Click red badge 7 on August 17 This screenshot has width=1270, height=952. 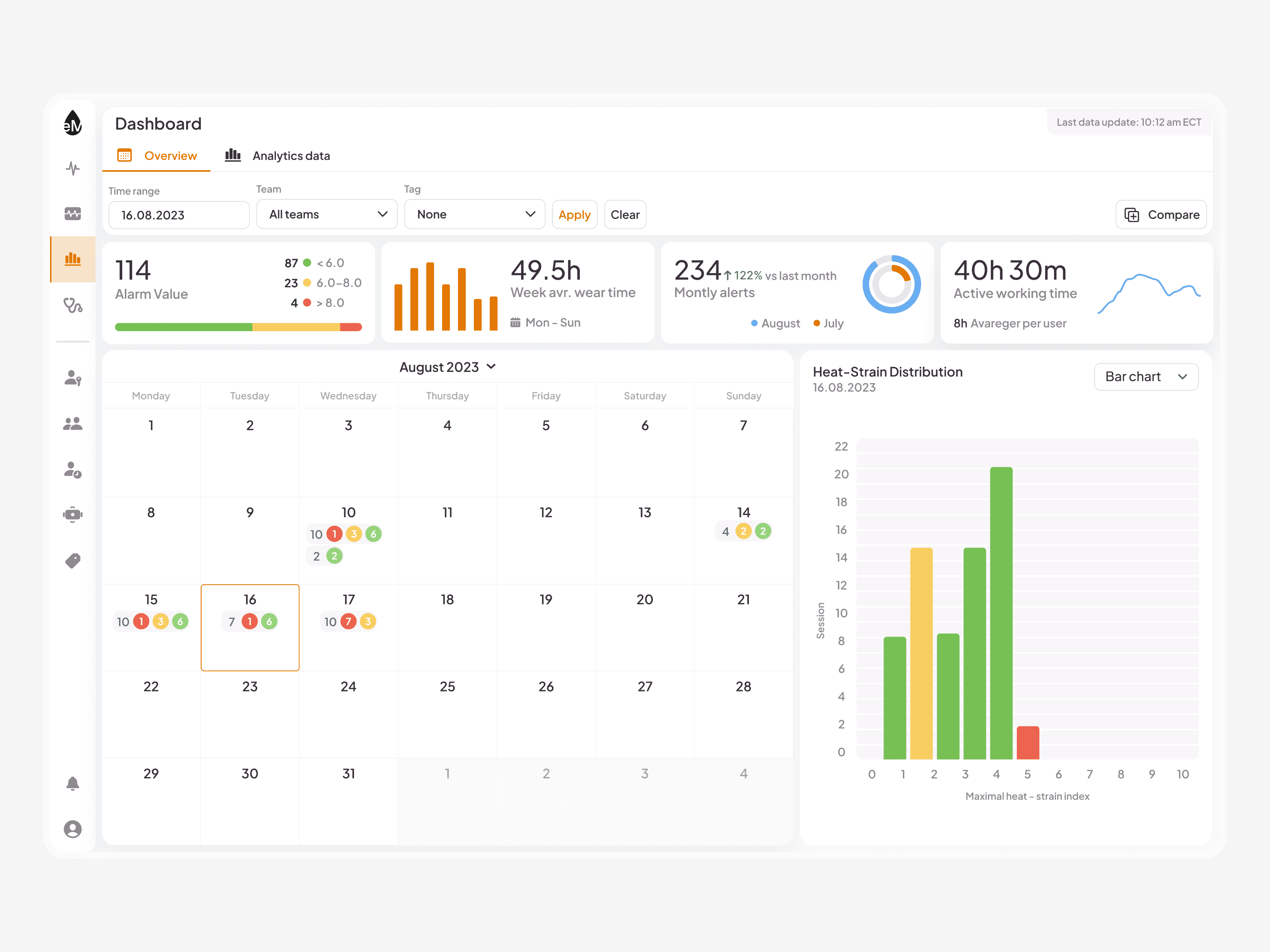(x=348, y=622)
